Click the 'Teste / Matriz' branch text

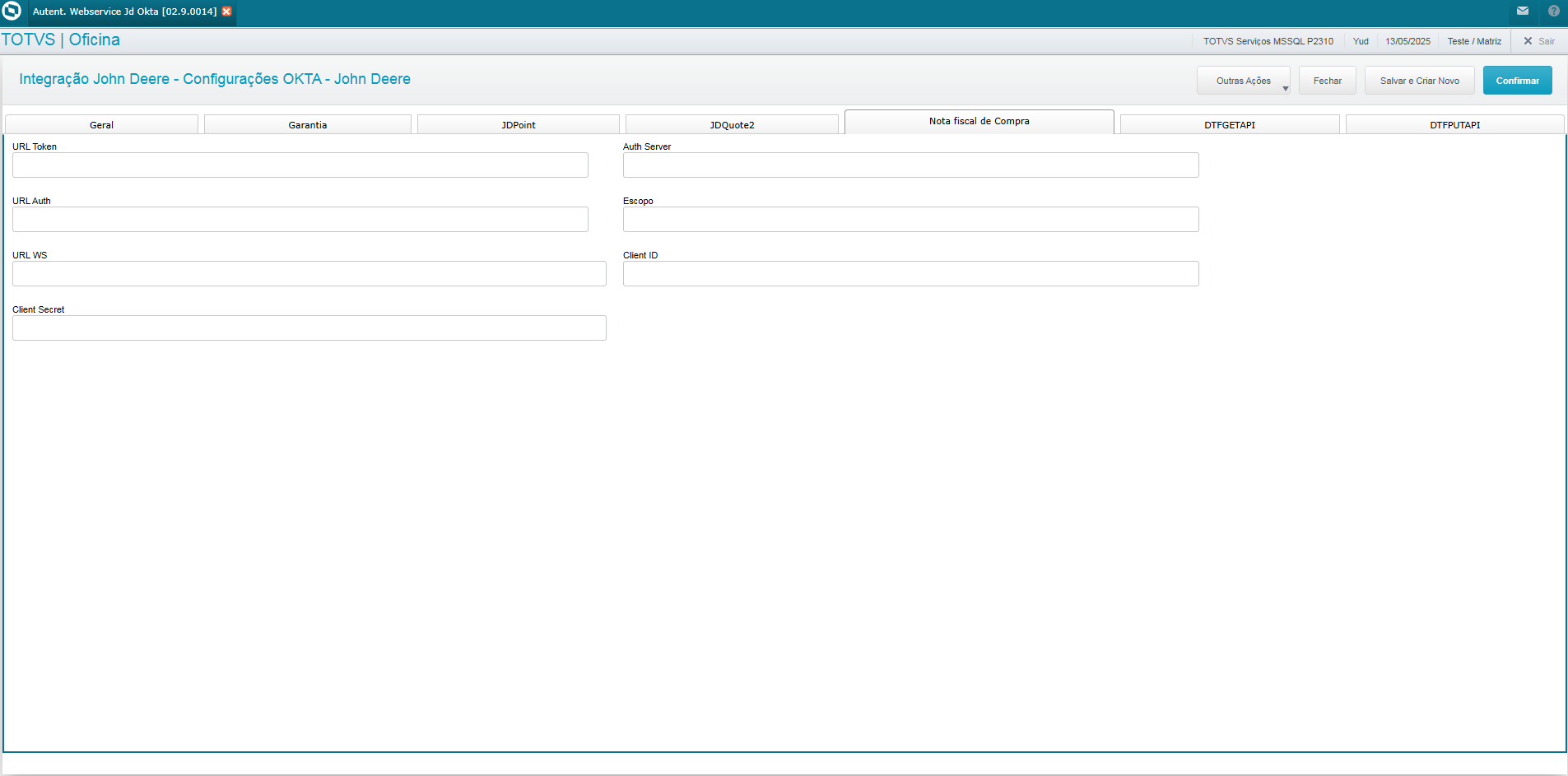[x=1474, y=41]
